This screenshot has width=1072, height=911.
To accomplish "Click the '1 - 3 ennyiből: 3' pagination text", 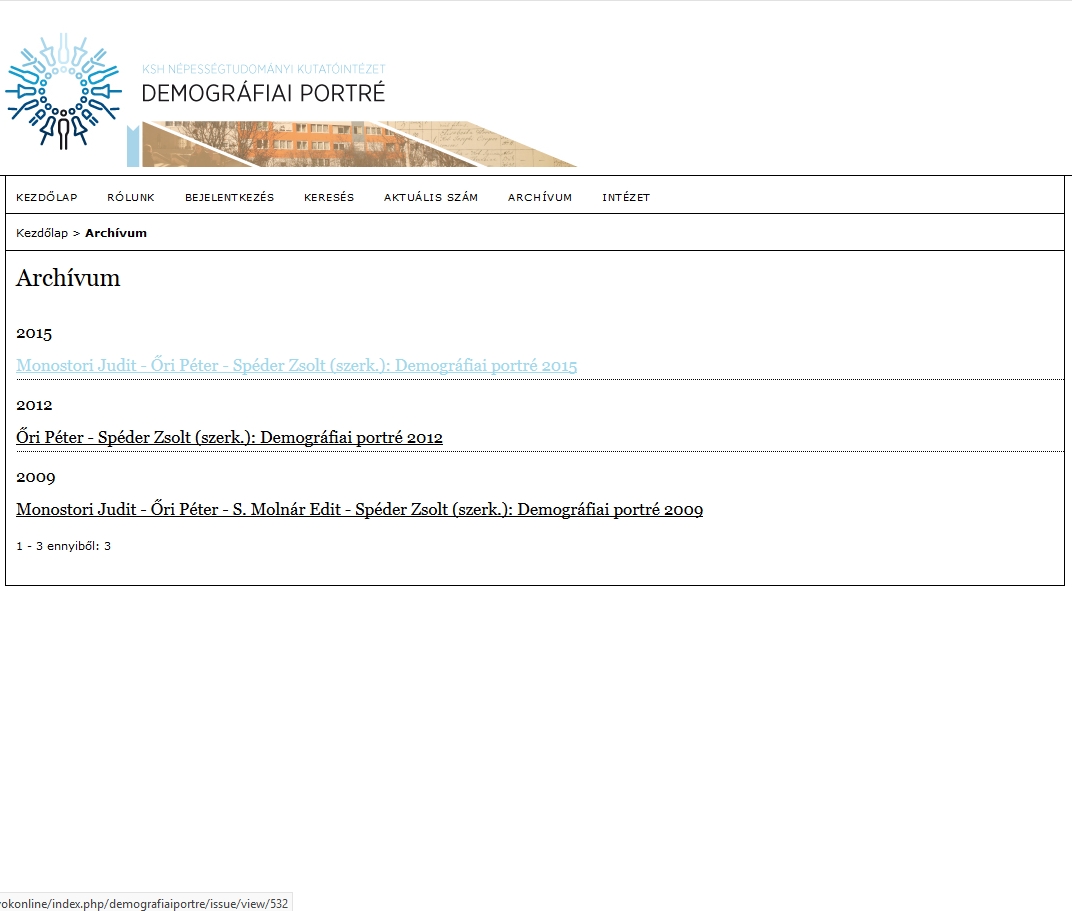I will click(63, 546).
